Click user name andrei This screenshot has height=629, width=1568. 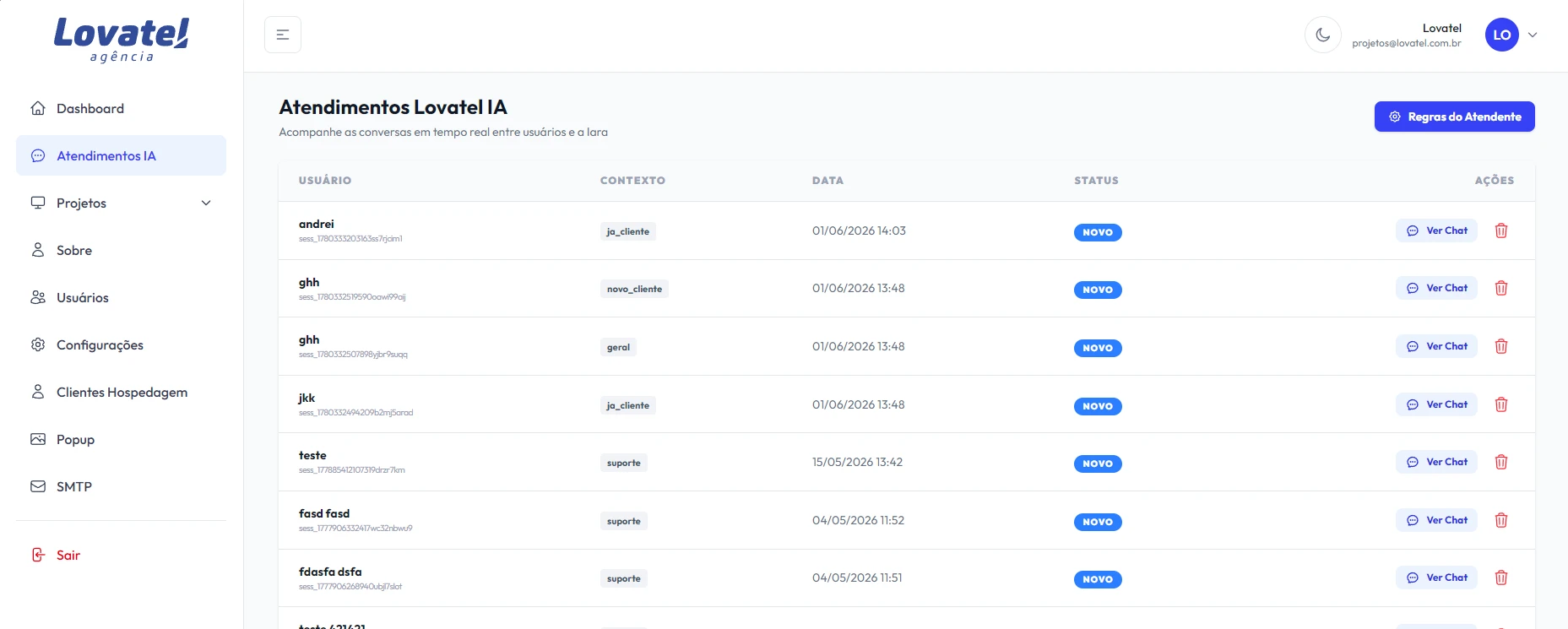(317, 224)
